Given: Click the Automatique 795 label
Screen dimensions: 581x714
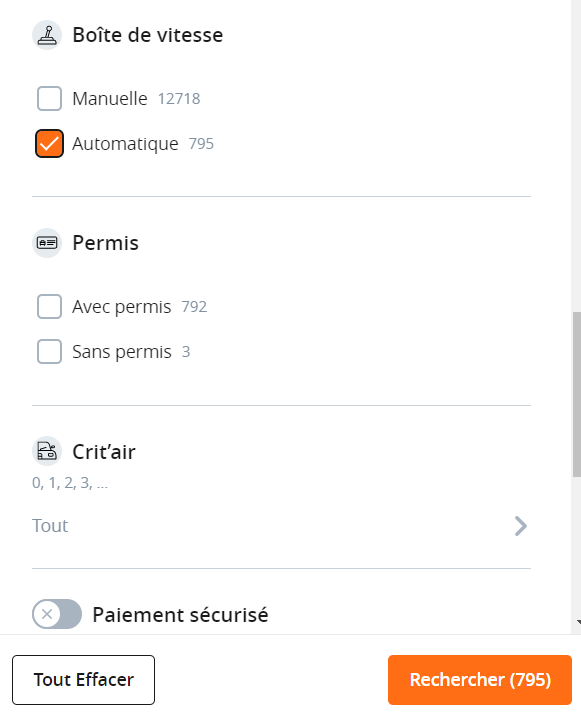Looking at the screenshot, I should pyautogui.click(x=143, y=144).
